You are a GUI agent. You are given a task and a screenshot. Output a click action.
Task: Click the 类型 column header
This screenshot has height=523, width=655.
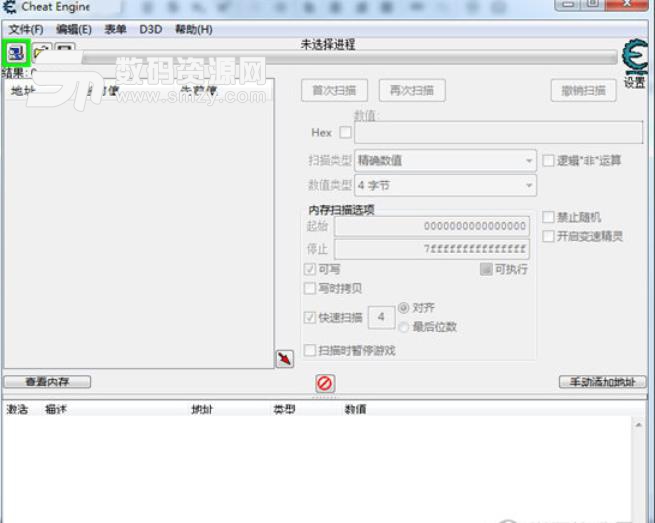284,409
